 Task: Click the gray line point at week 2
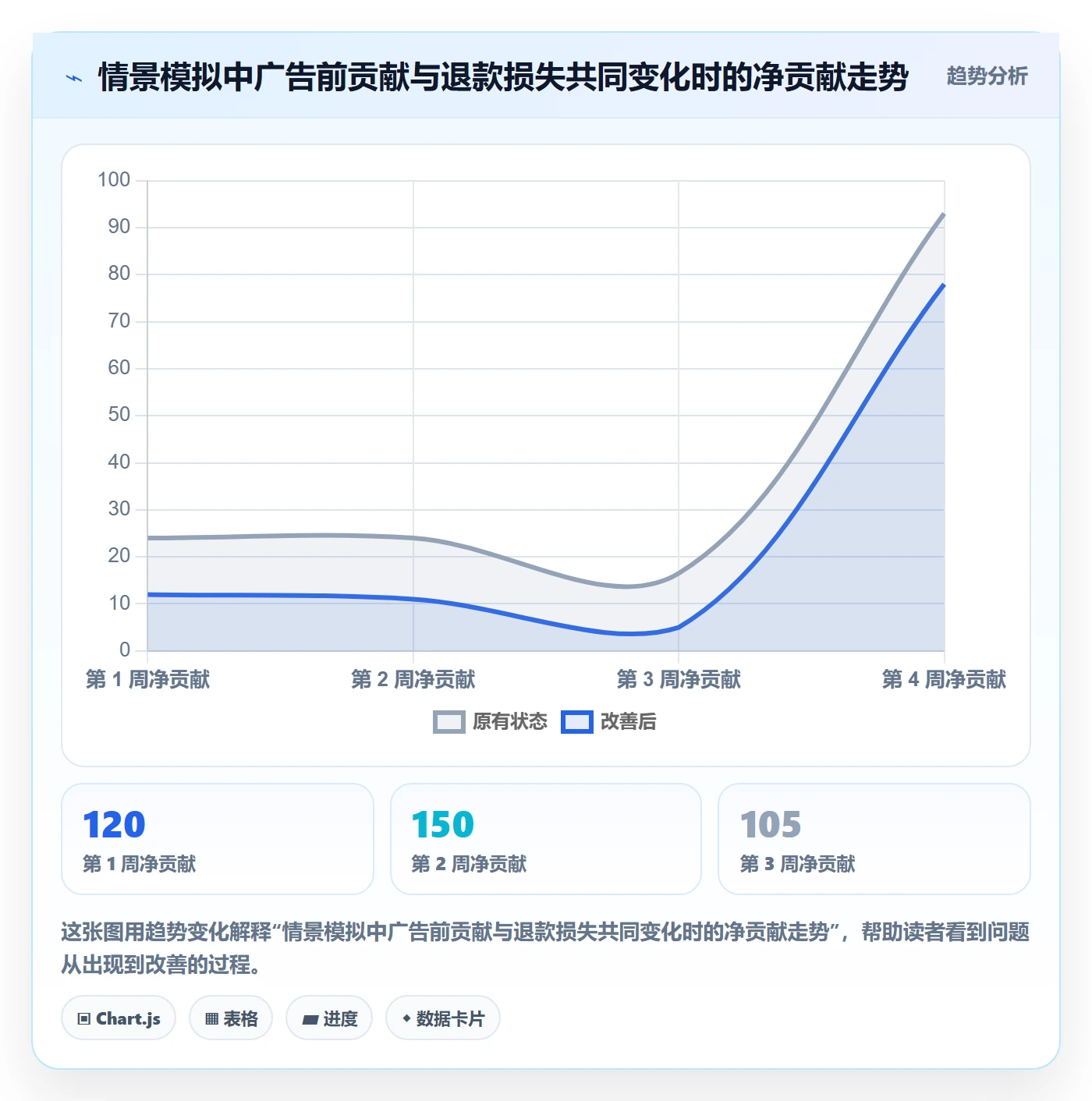[x=413, y=538]
